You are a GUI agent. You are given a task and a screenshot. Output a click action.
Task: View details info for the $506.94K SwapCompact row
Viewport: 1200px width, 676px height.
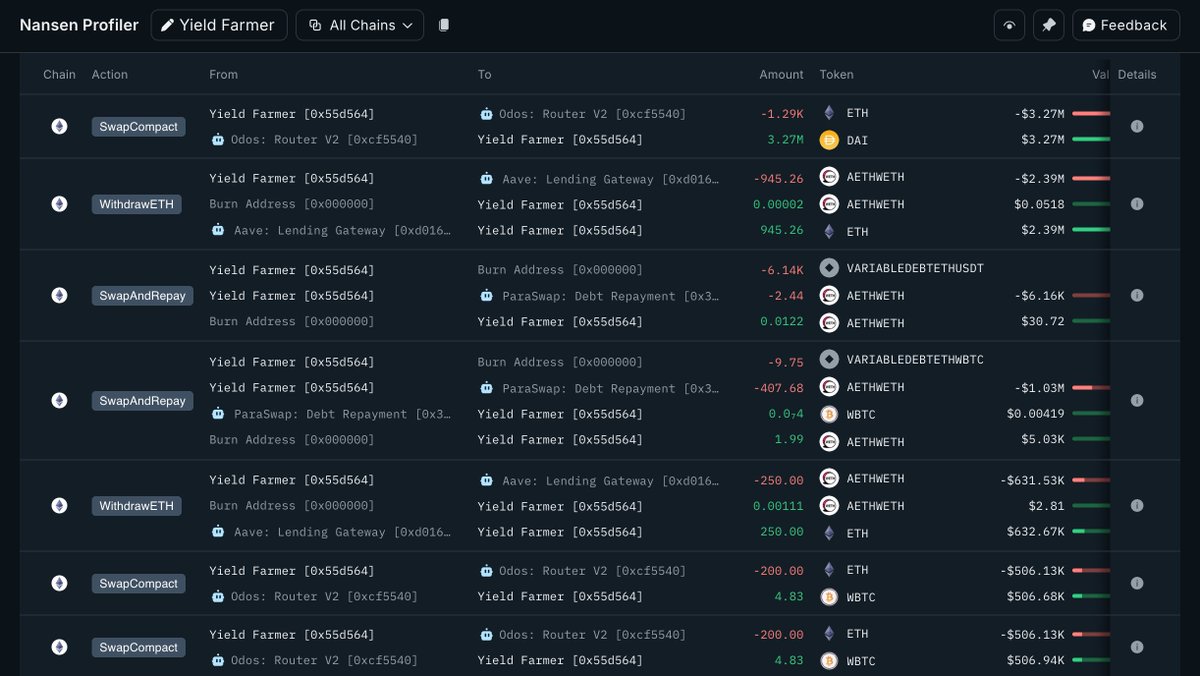pyautogui.click(x=1137, y=647)
